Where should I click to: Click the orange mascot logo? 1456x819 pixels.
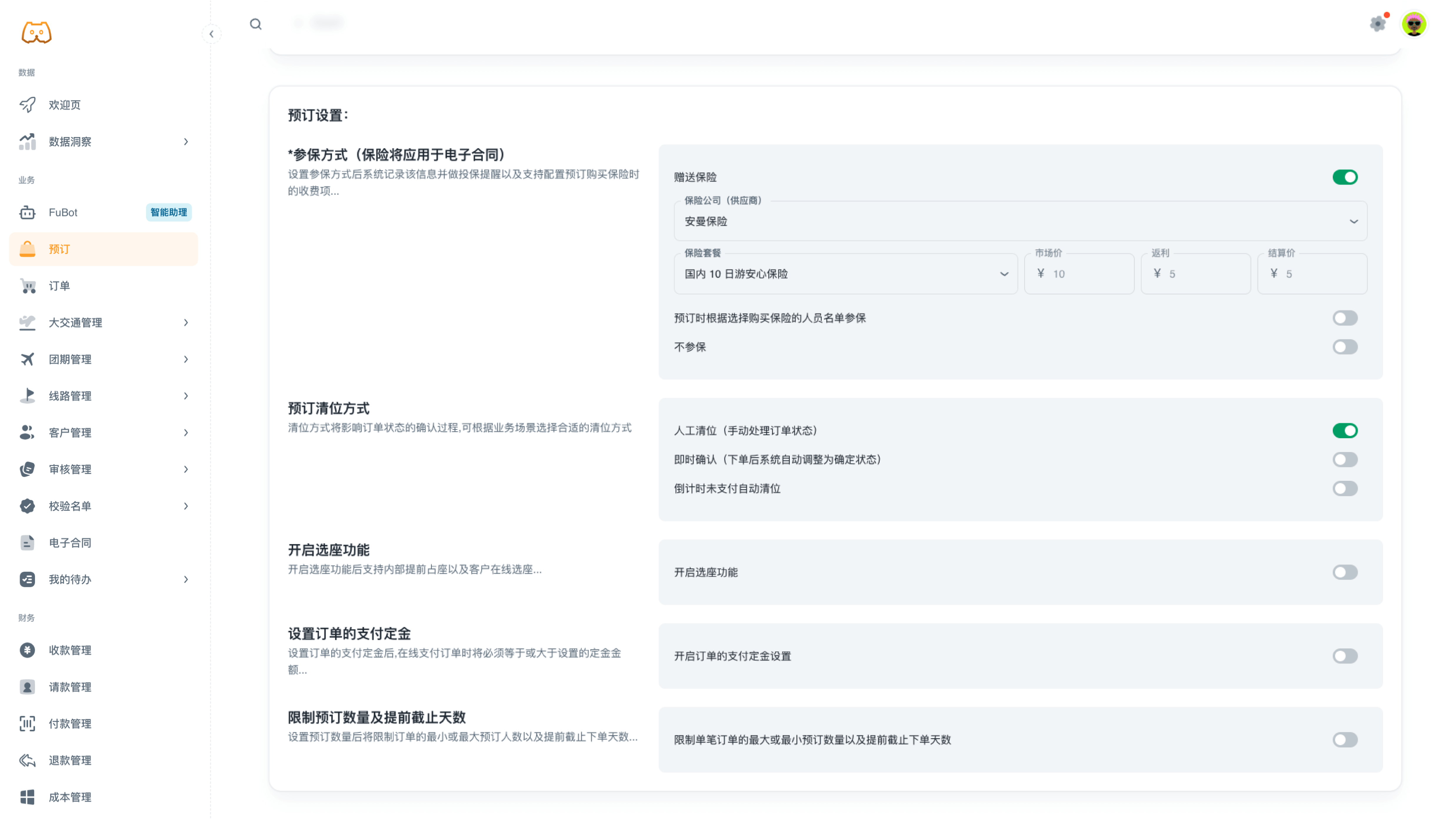tap(36, 32)
